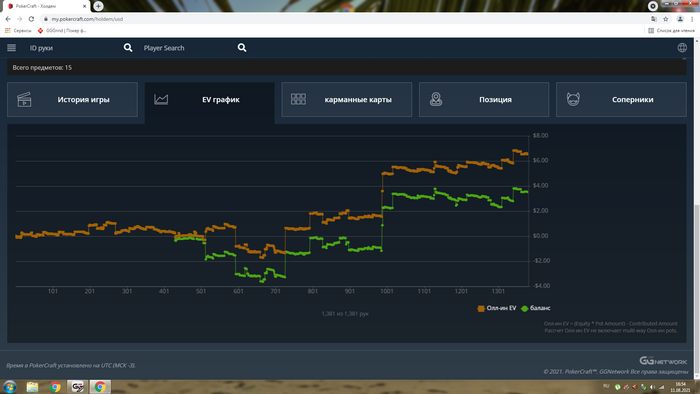Screen dimensions: 700x394
Task: Click the $8.00 axis label
Action: [540, 136]
